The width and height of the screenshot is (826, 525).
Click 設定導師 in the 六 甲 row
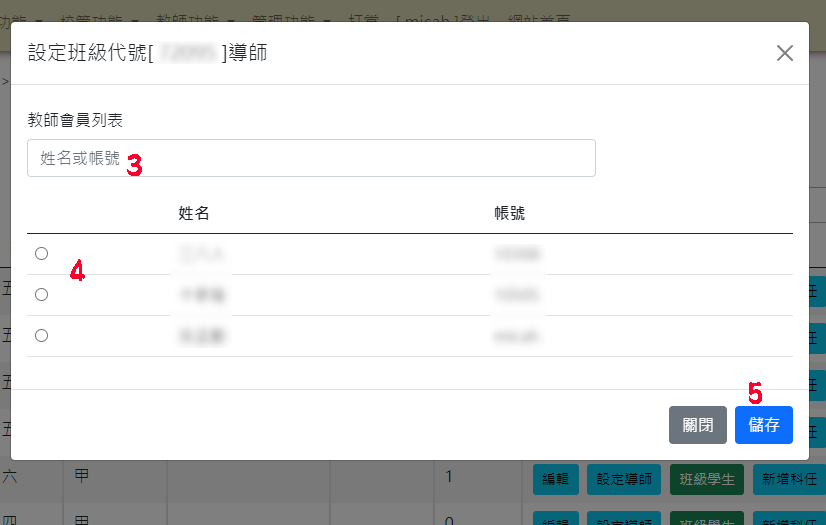click(624, 479)
